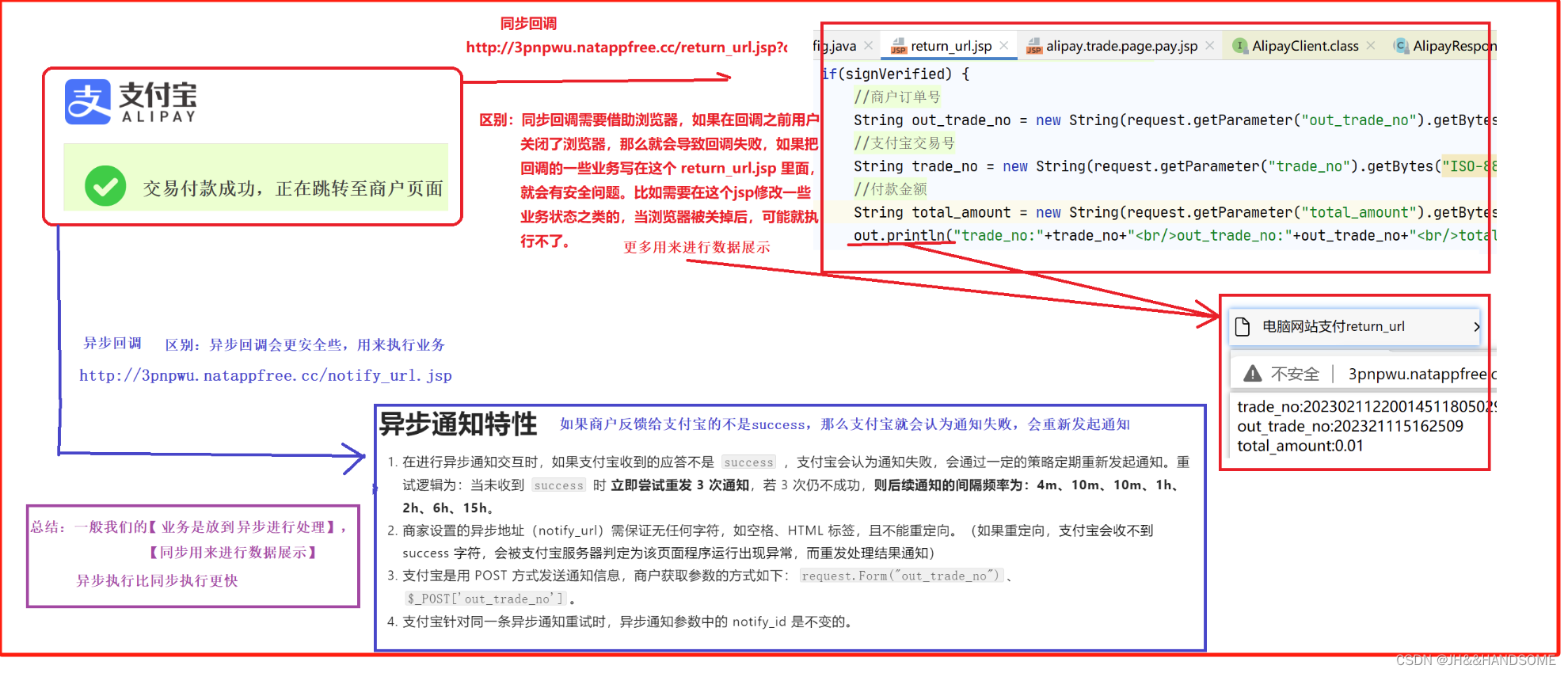Click the total_amount:0.01 output line
The width and height of the screenshot is (1568, 673).
point(1300,446)
